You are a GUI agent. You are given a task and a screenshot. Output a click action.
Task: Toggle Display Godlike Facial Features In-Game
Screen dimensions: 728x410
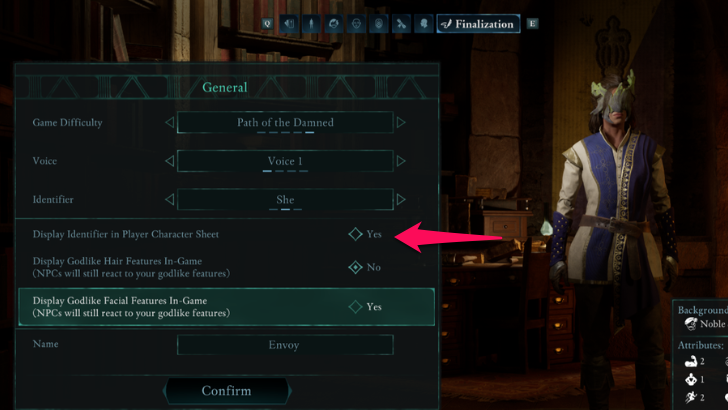point(355,306)
